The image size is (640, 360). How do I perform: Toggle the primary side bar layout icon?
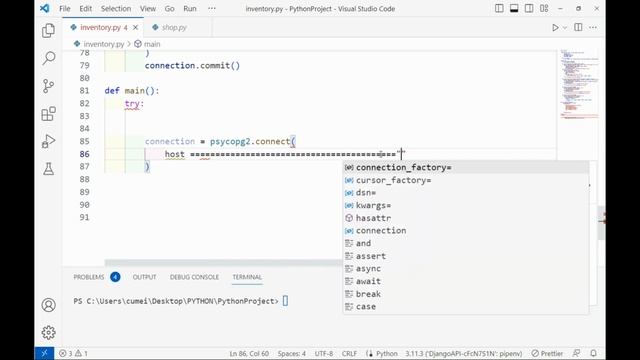[x=499, y=9]
